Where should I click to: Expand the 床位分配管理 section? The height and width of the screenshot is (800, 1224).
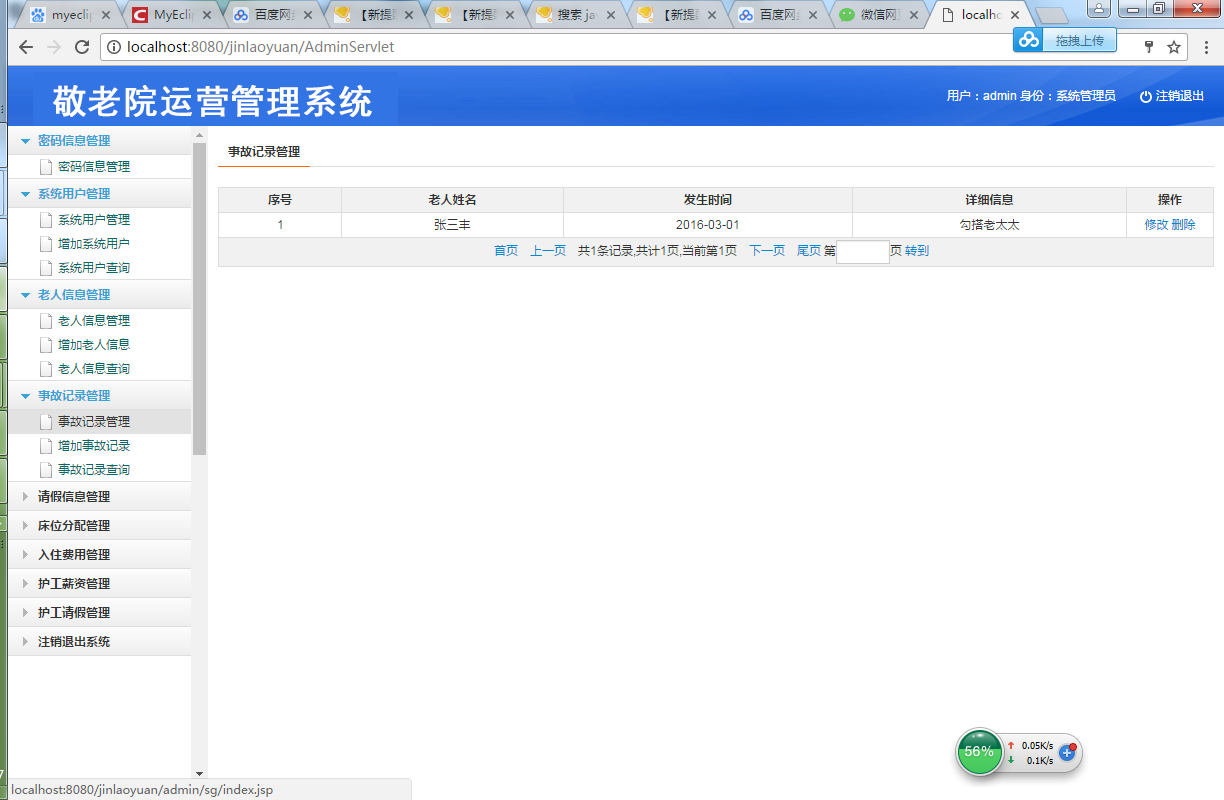[x=25, y=525]
